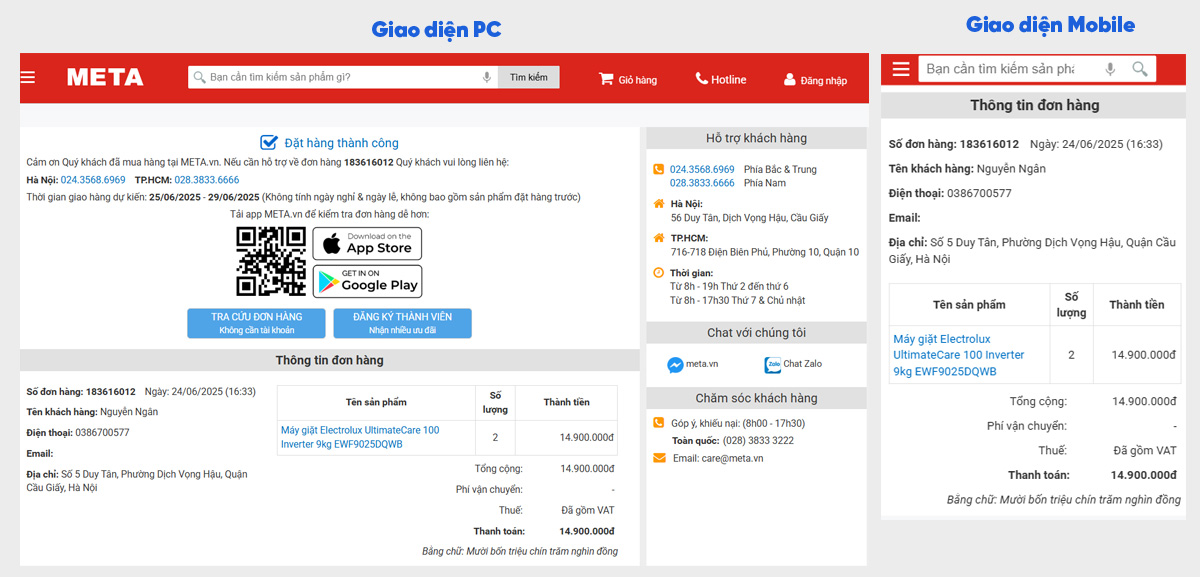Open the Đăng nhập login link
Viewport: 1200px width, 577px height.
pyautogui.click(x=815, y=80)
